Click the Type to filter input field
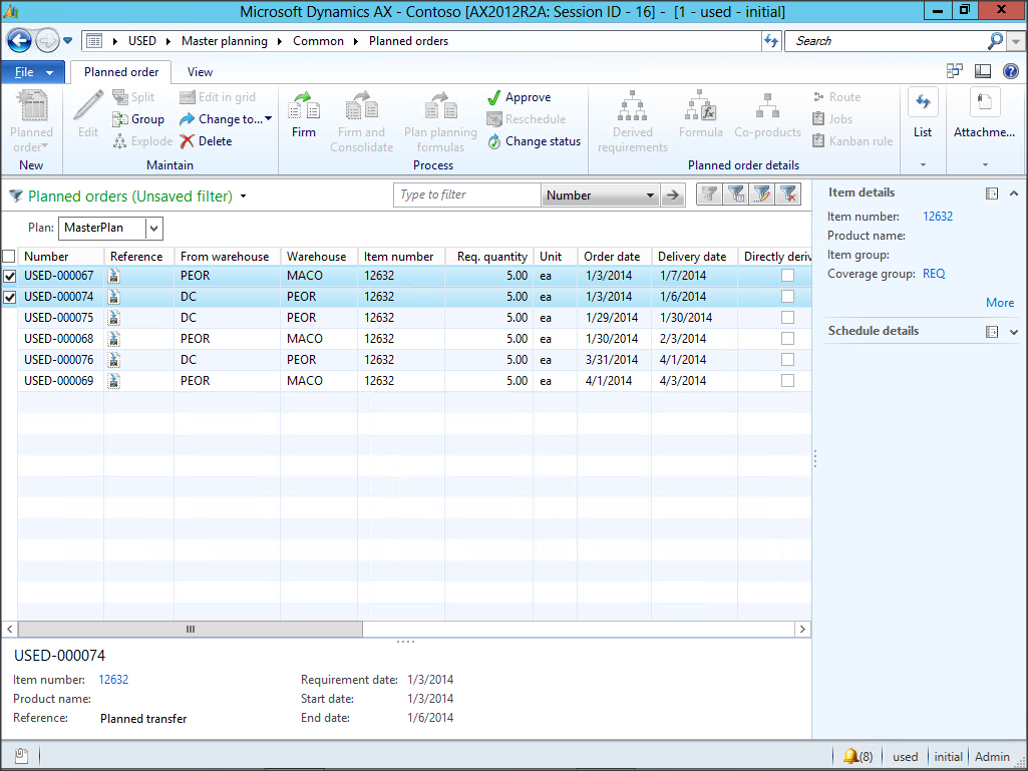Image resolution: width=1028 pixels, height=771 pixels. coord(467,195)
